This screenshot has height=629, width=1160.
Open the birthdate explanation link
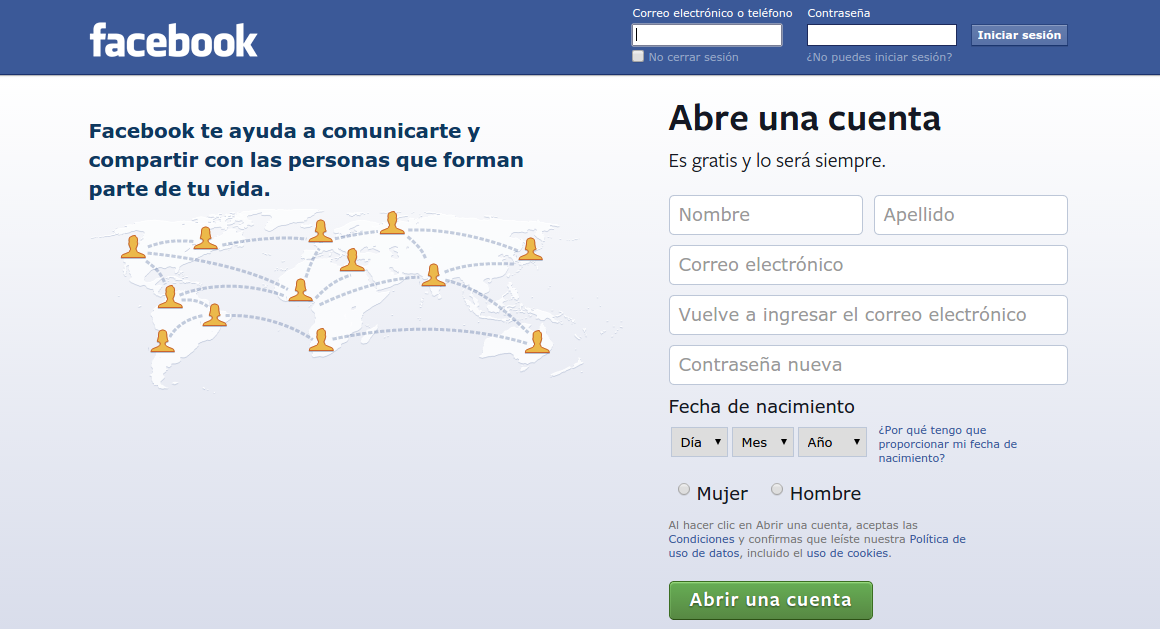946,444
